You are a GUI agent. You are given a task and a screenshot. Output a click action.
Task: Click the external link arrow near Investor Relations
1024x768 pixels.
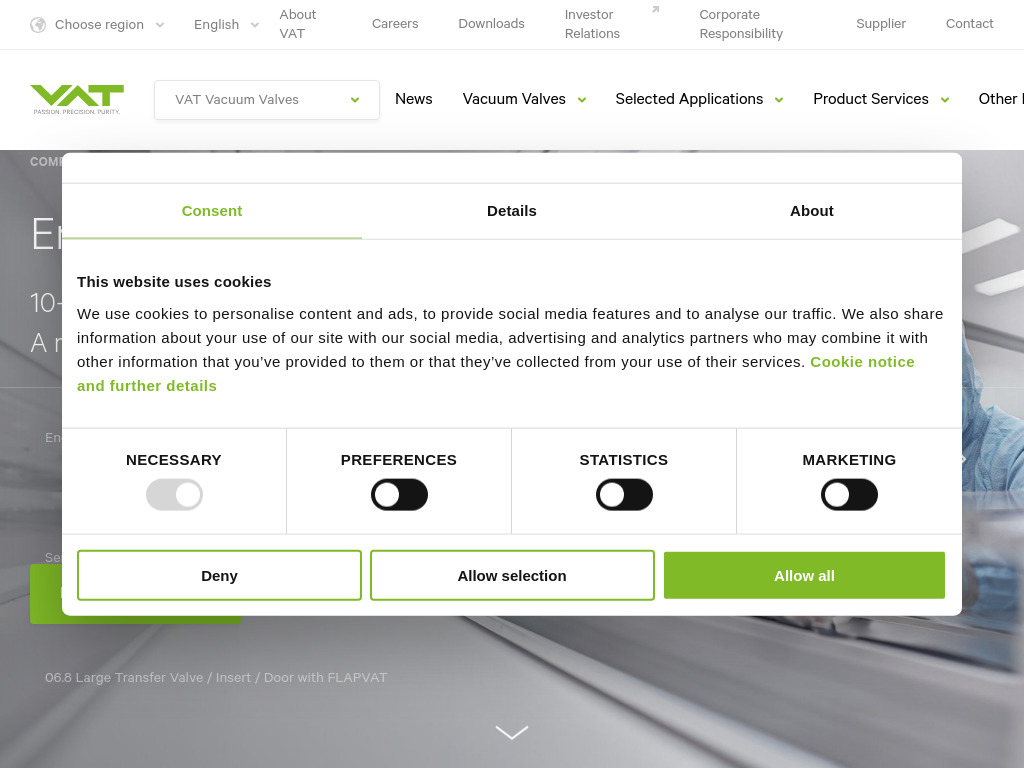656,9
